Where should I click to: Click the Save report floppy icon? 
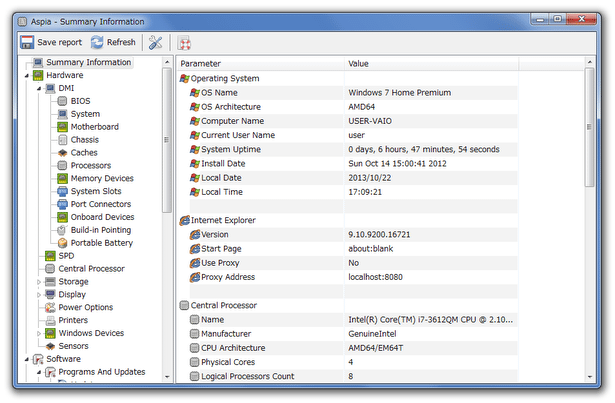[27, 42]
